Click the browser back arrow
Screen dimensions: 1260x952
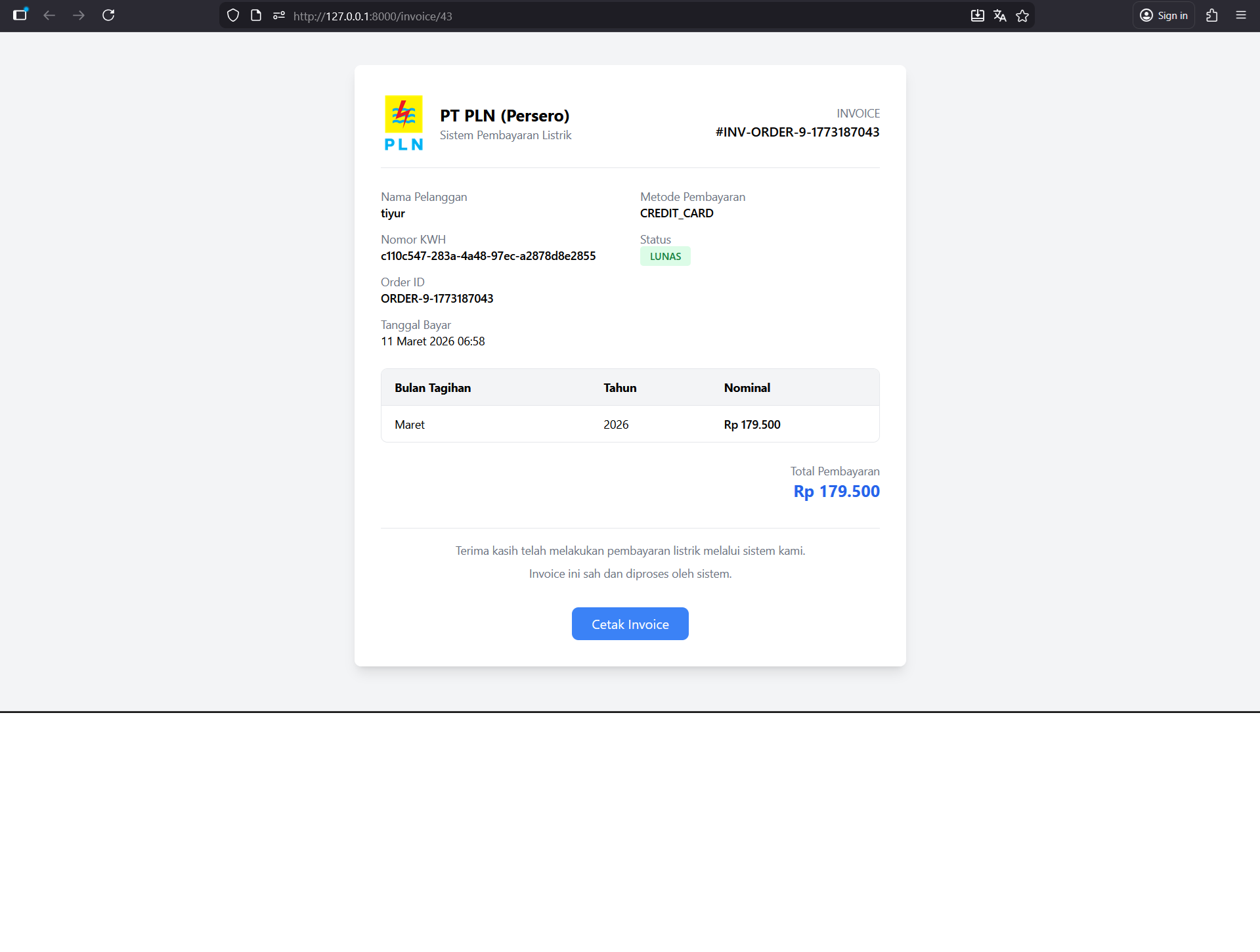coord(49,15)
